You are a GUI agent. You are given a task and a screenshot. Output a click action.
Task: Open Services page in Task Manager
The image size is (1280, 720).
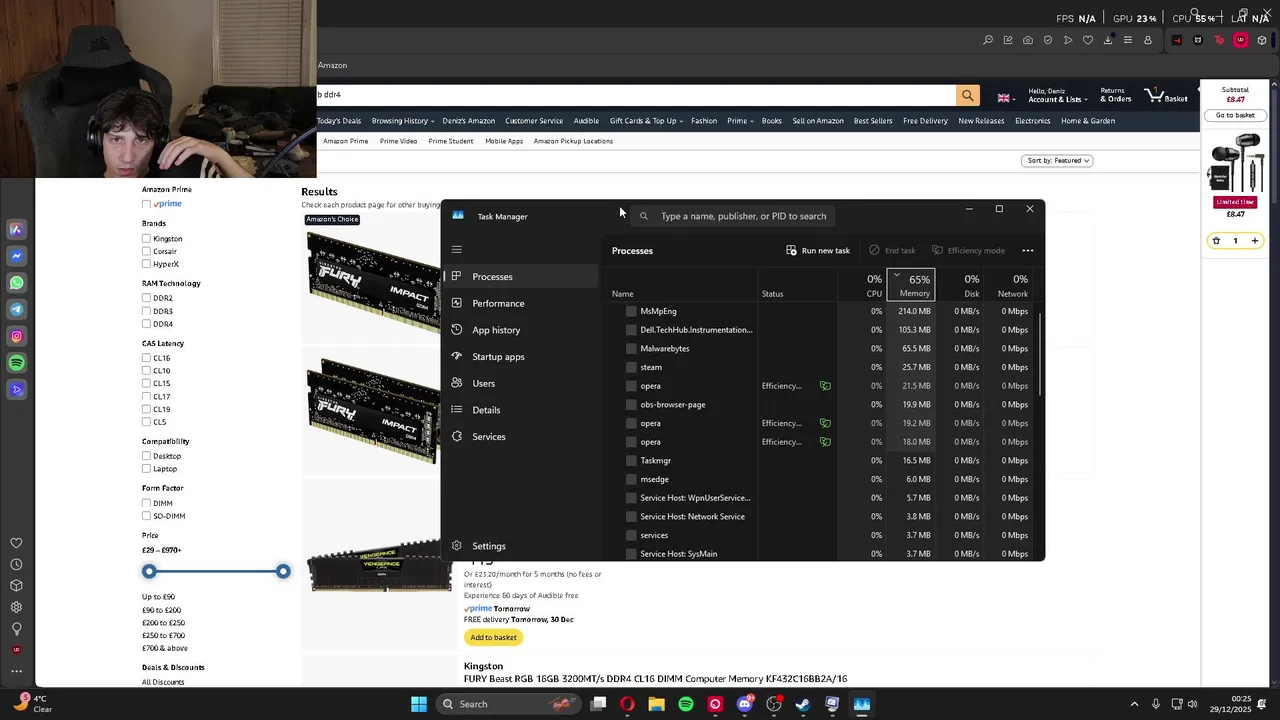click(x=520, y=437)
